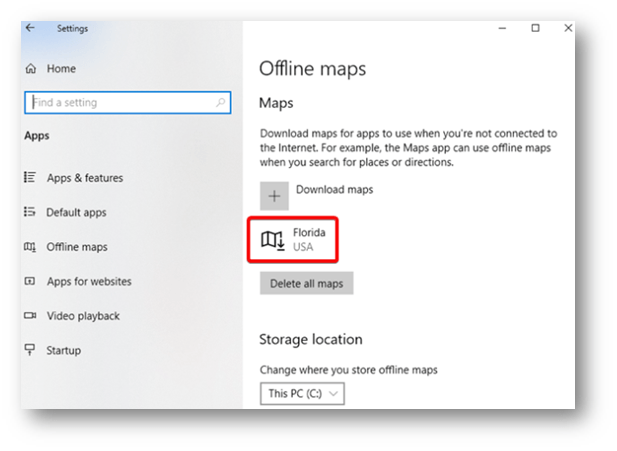Click the back arrow in Settings

pos(30,28)
